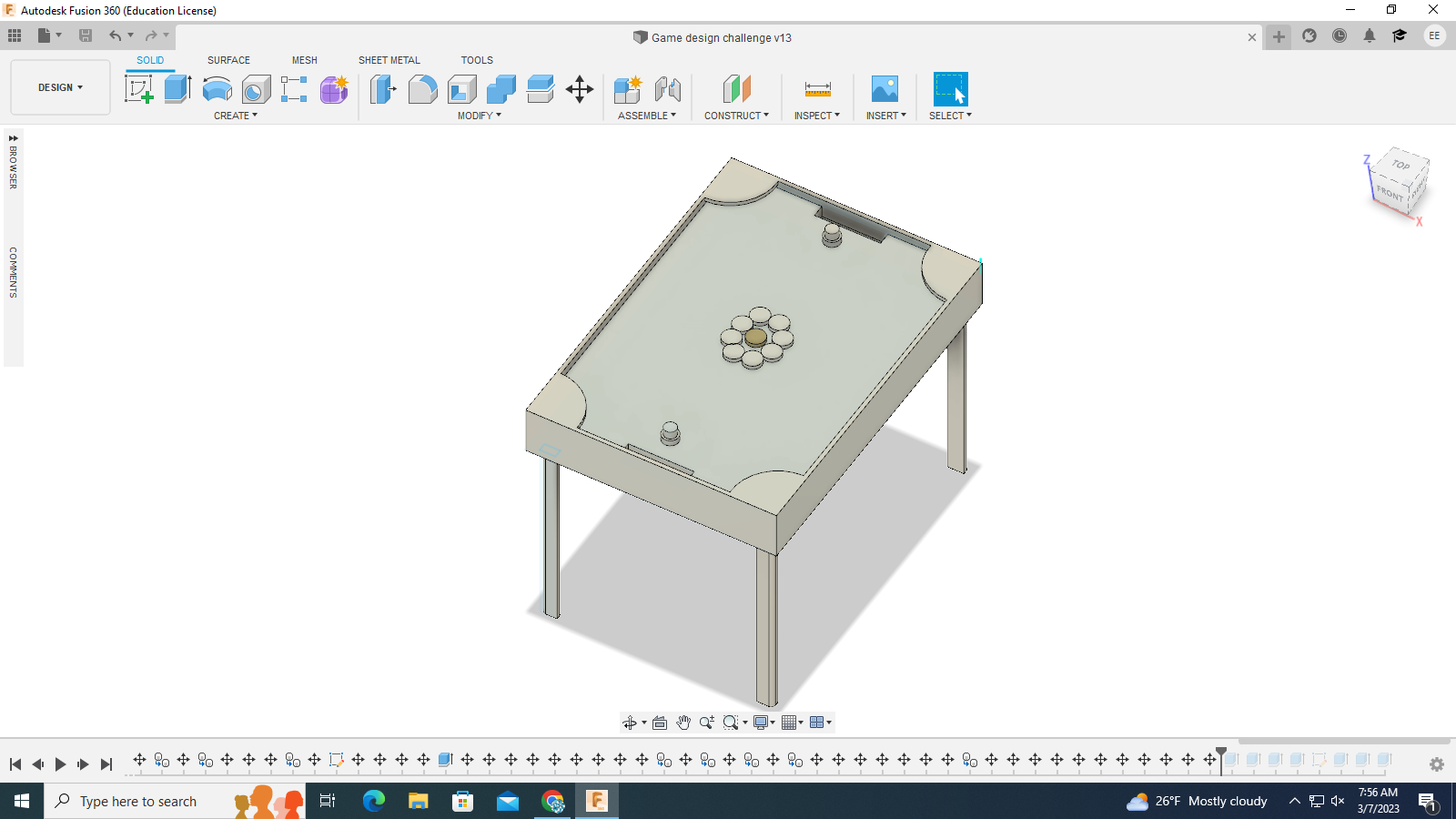Select the Fillet tool in Modify
The height and width of the screenshot is (819, 1456).
tap(422, 88)
